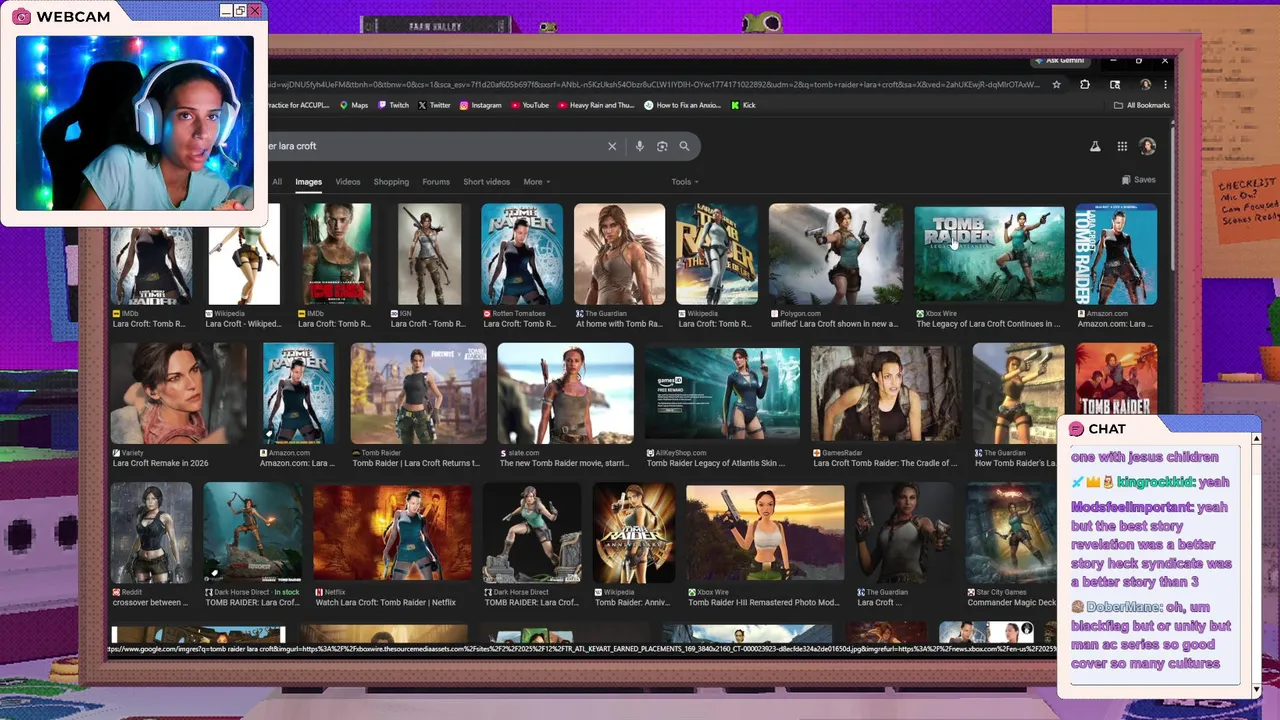Click the magnifying glass search icon
Image resolution: width=1280 pixels, height=720 pixels.
pyautogui.click(x=684, y=146)
